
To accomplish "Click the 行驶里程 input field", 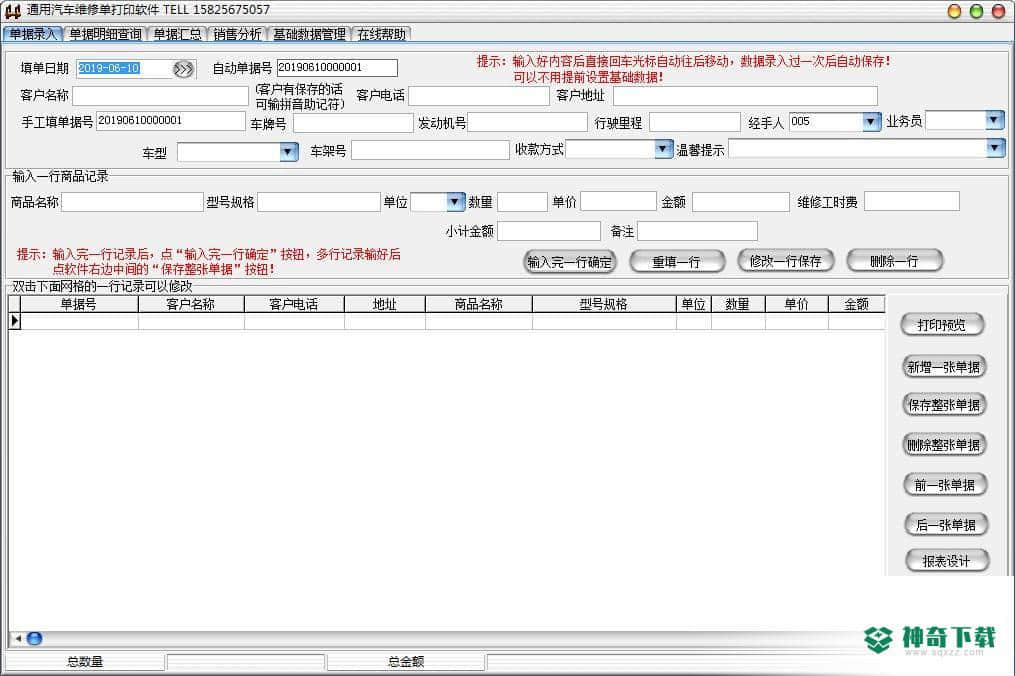I will click(x=695, y=122).
